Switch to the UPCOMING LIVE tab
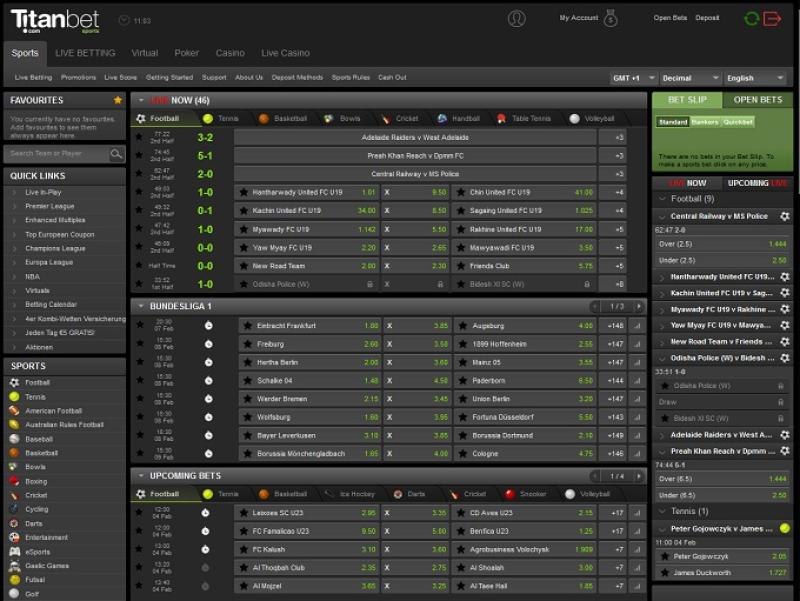 pyautogui.click(x=758, y=183)
